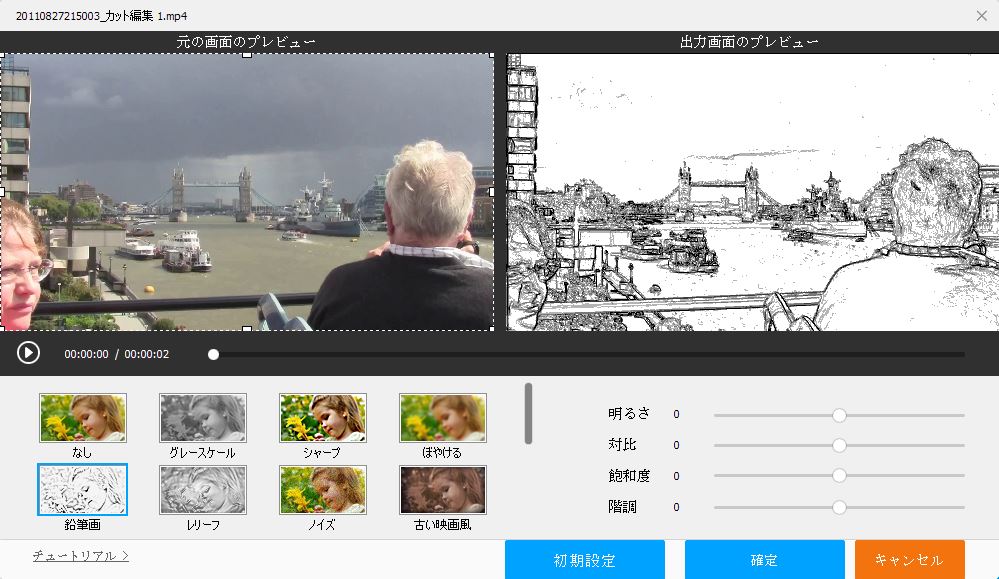
Task: Click the 飽和度 saturation slider handle
Action: (839, 476)
